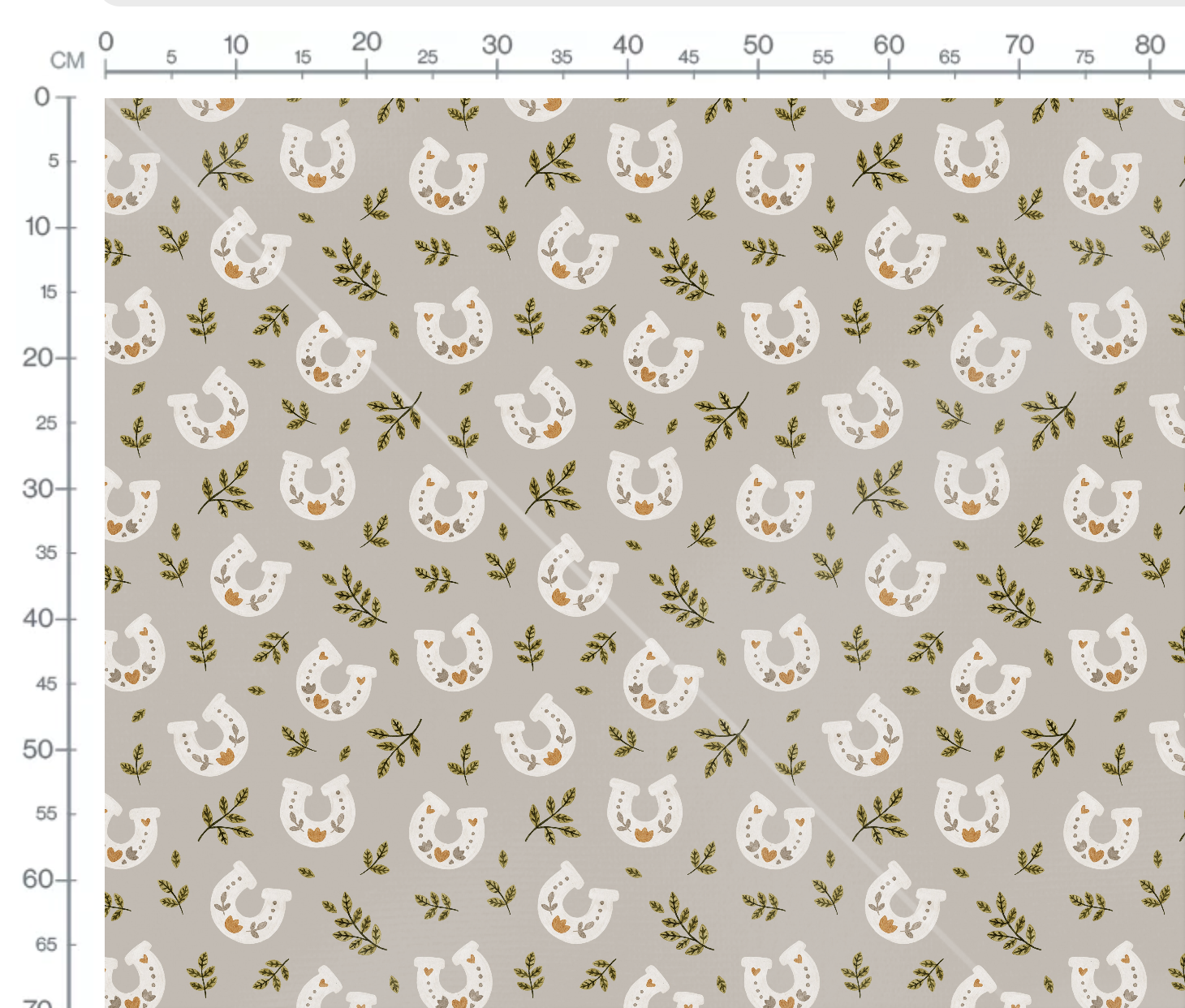Click "0" on the left vertical ruler
Screen dimensions: 1185x1008
tap(42, 97)
